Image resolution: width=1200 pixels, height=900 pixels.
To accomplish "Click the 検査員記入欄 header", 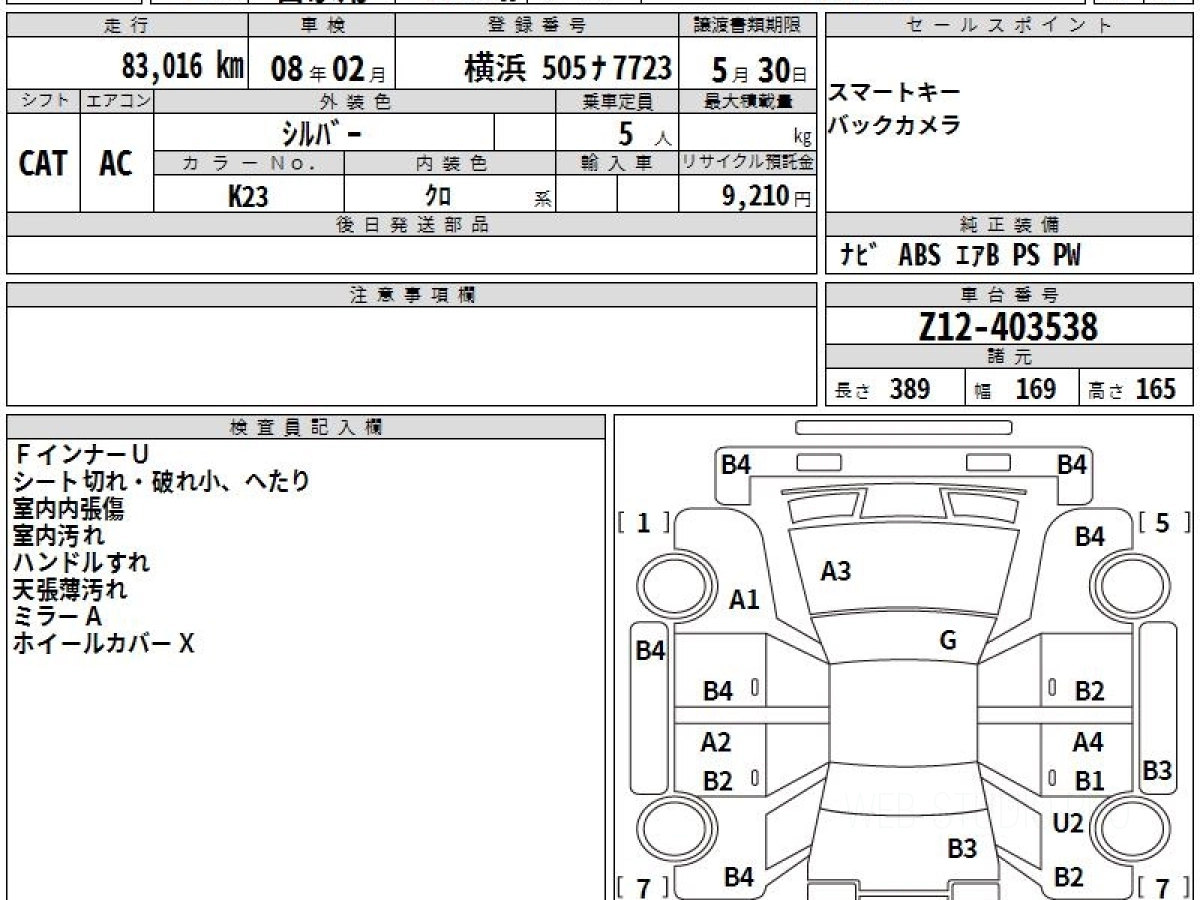I will point(306,427).
